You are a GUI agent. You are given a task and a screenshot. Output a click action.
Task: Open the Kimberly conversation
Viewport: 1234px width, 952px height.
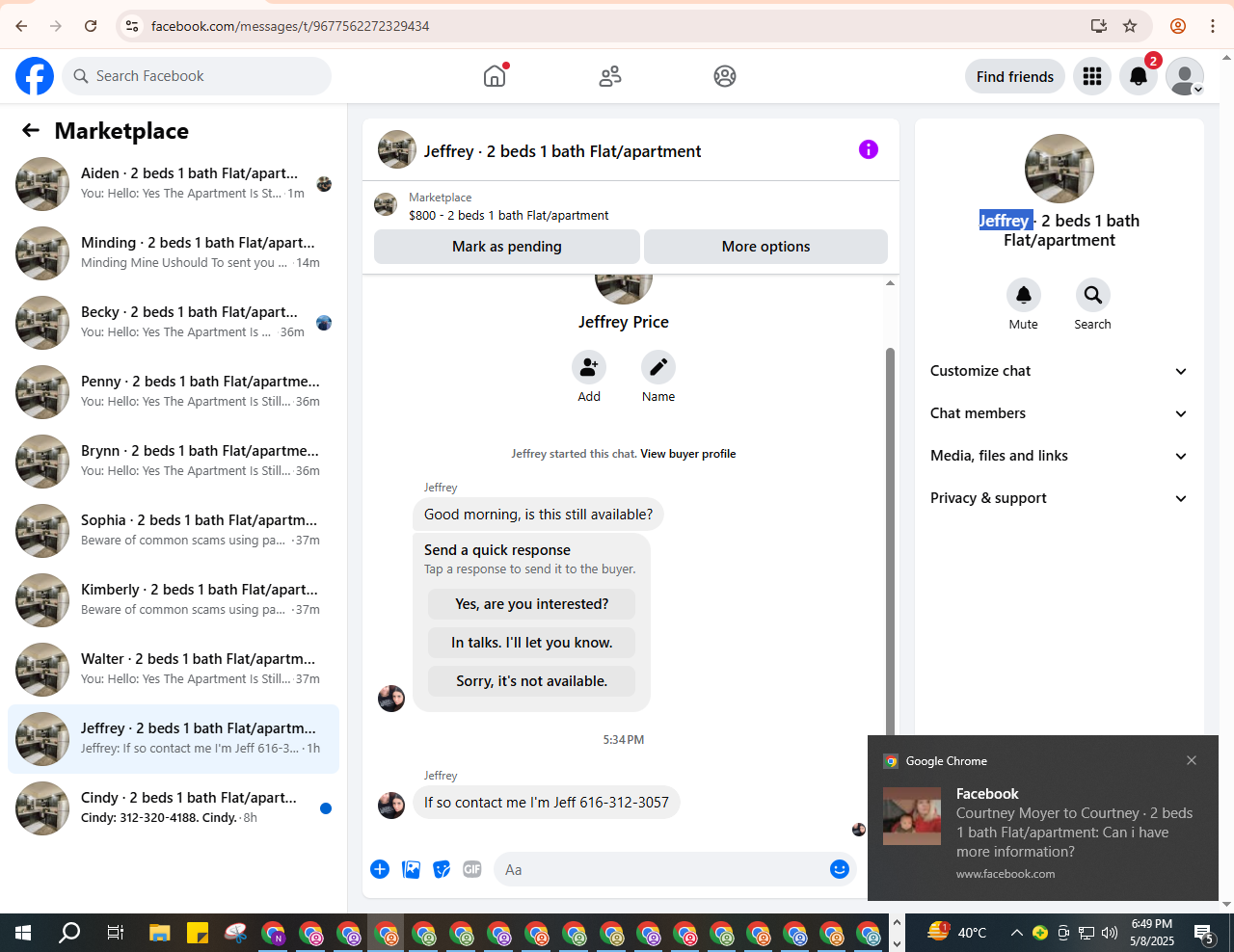[174, 599]
